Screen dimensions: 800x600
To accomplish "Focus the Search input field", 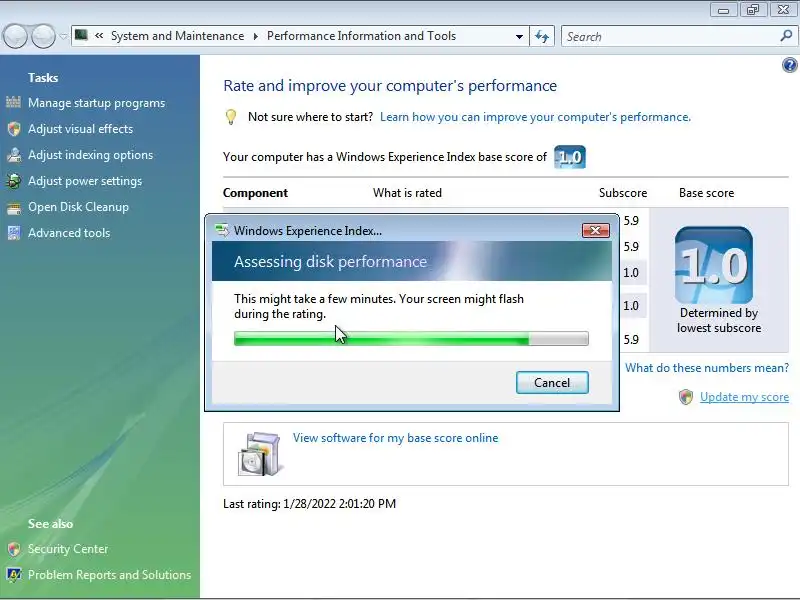I will (x=671, y=36).
